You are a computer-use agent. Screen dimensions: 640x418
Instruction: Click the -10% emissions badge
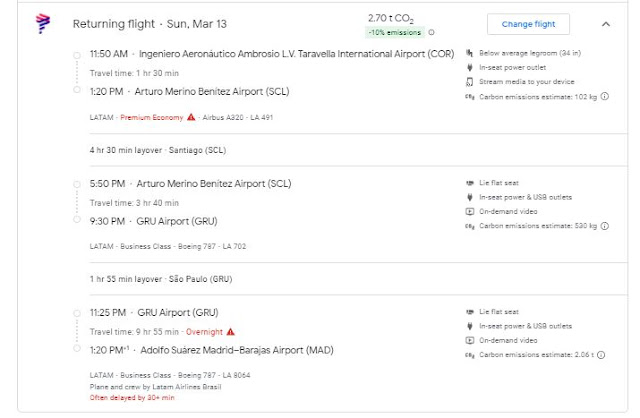tap(394, 31)
